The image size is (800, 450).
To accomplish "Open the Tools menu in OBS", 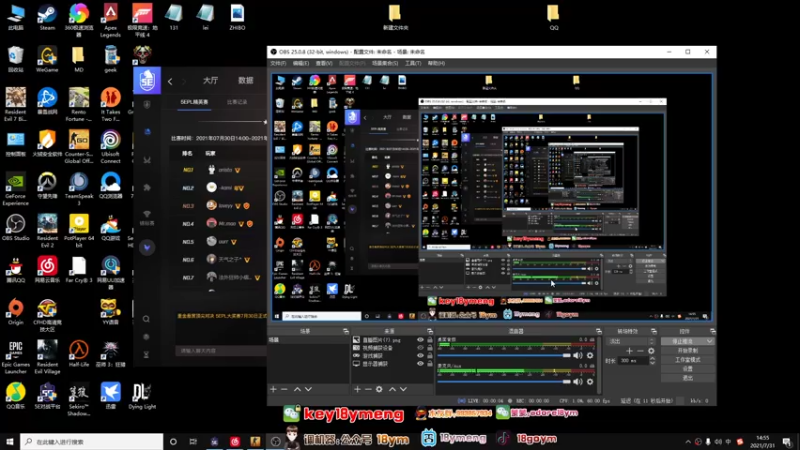I will 413,63.
